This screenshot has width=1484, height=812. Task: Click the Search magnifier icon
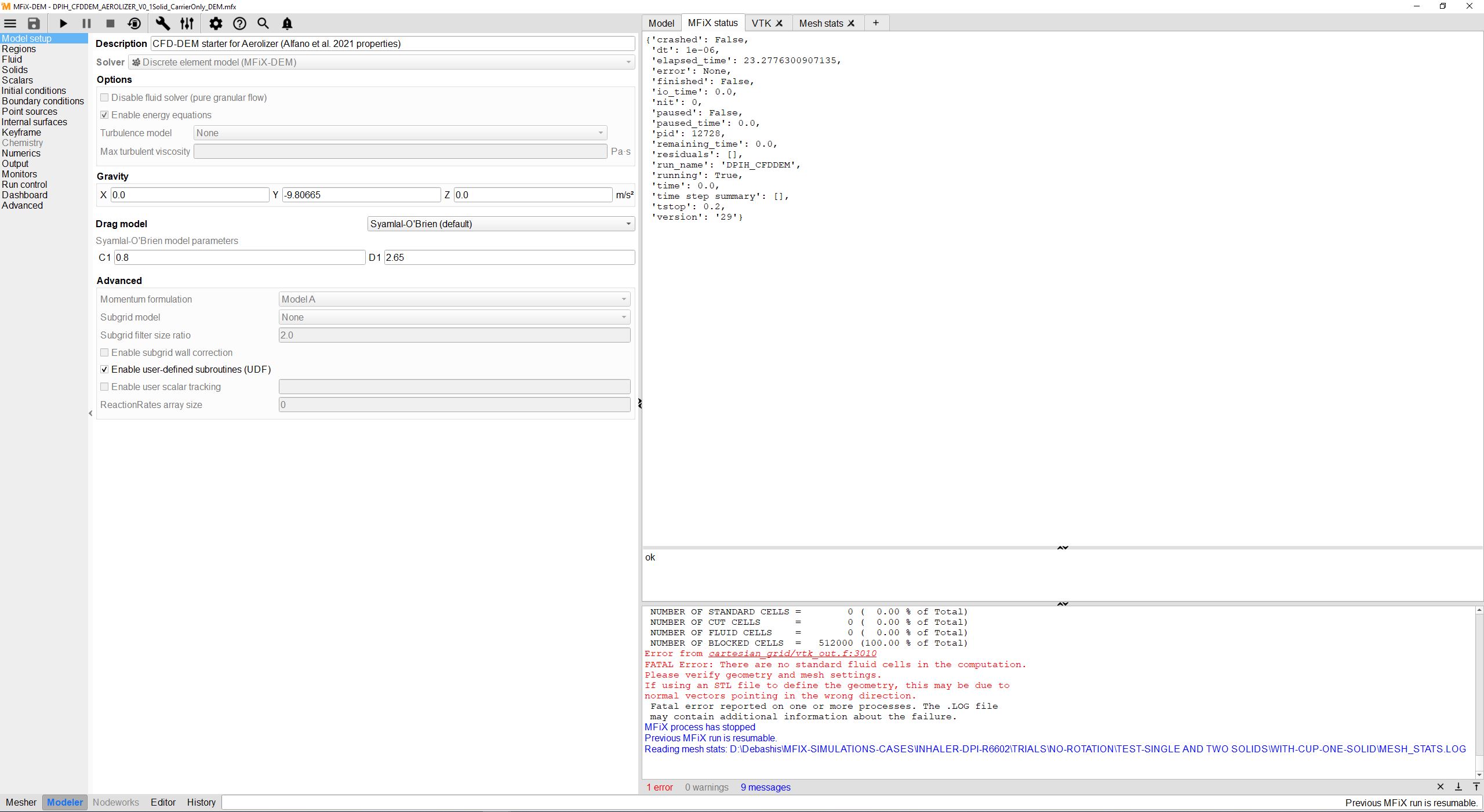(263, 23)
